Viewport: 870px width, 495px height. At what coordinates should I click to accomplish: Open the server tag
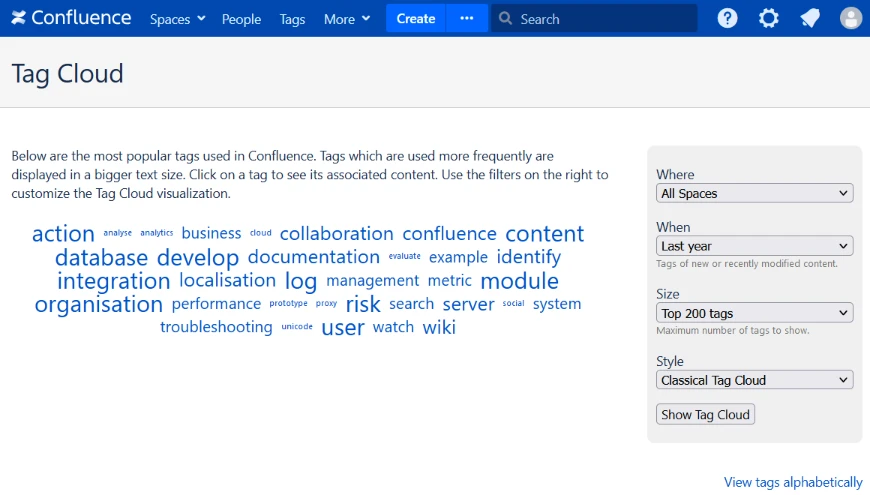[x=468, y=304]
